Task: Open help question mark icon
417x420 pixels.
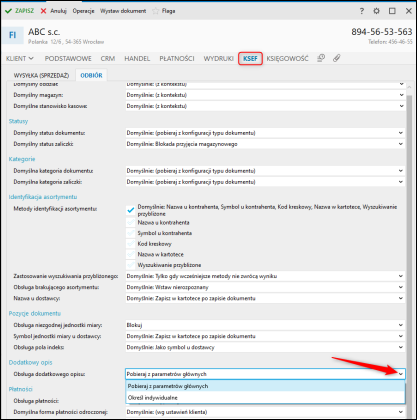Action: click(362, 11)
